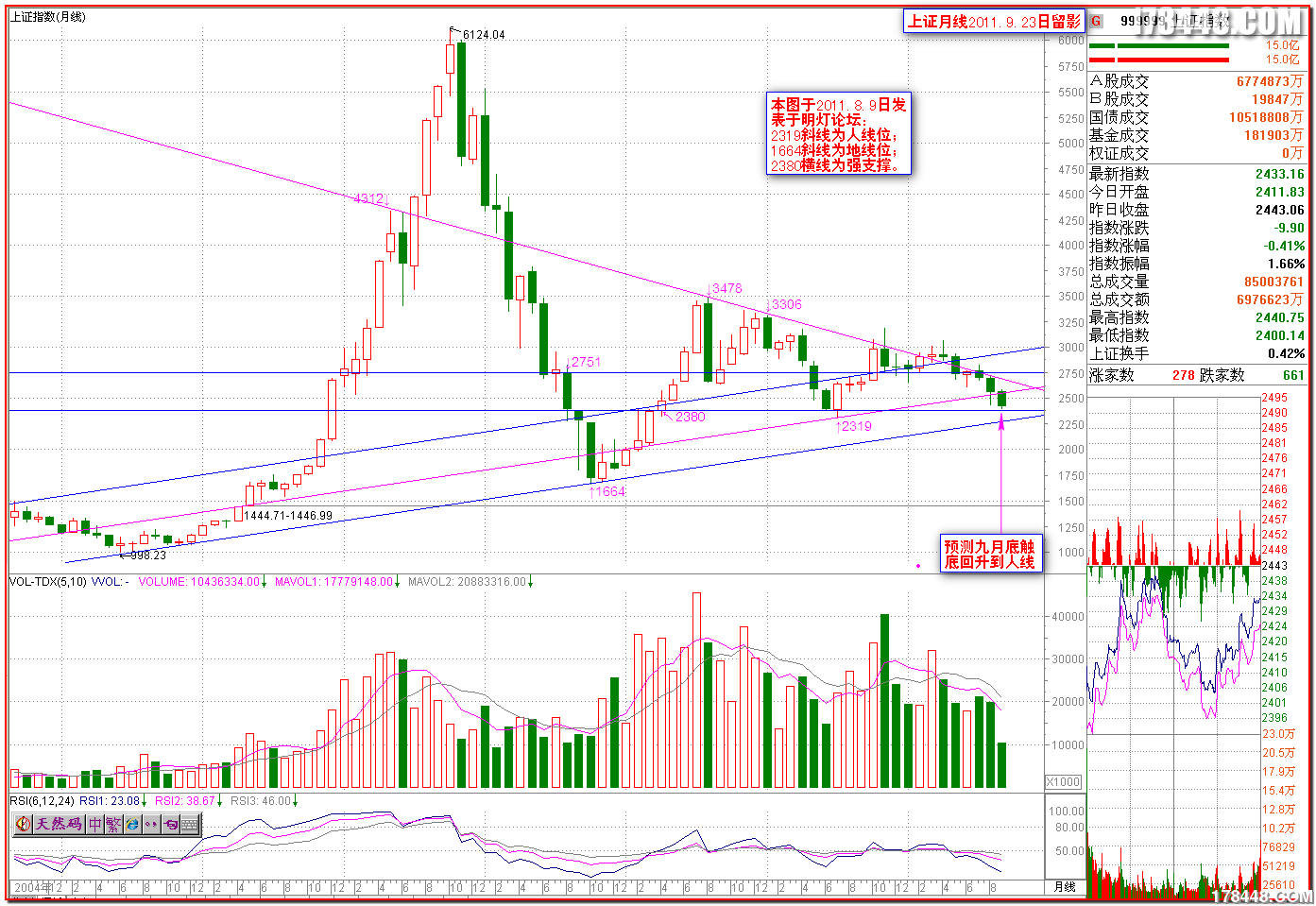Image resolution: width=1316 pixels, height=906 pixels.
Task: Click the 涨家数 278 count
Action: 1184,375
